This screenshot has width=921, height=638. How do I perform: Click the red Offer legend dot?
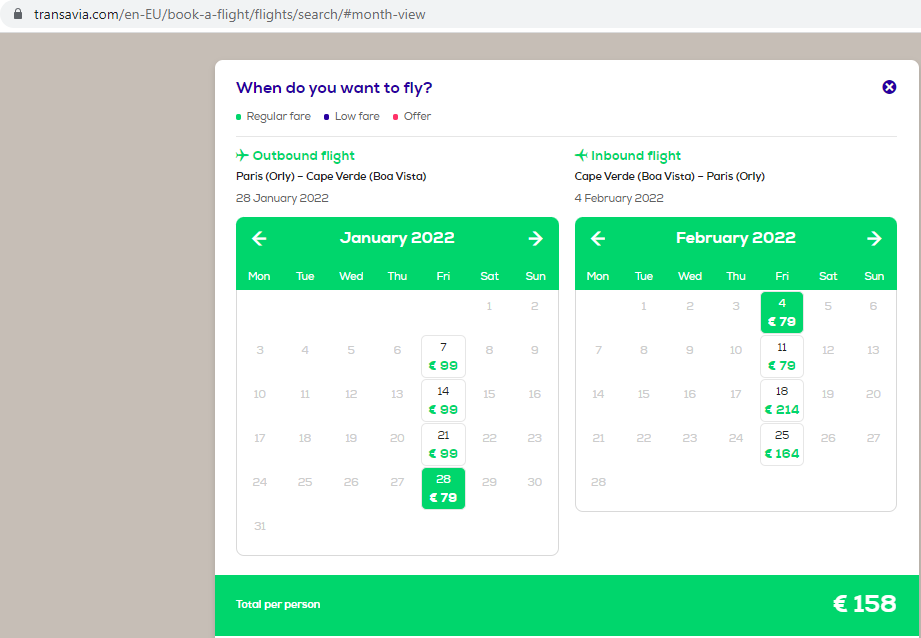[395, 117]
